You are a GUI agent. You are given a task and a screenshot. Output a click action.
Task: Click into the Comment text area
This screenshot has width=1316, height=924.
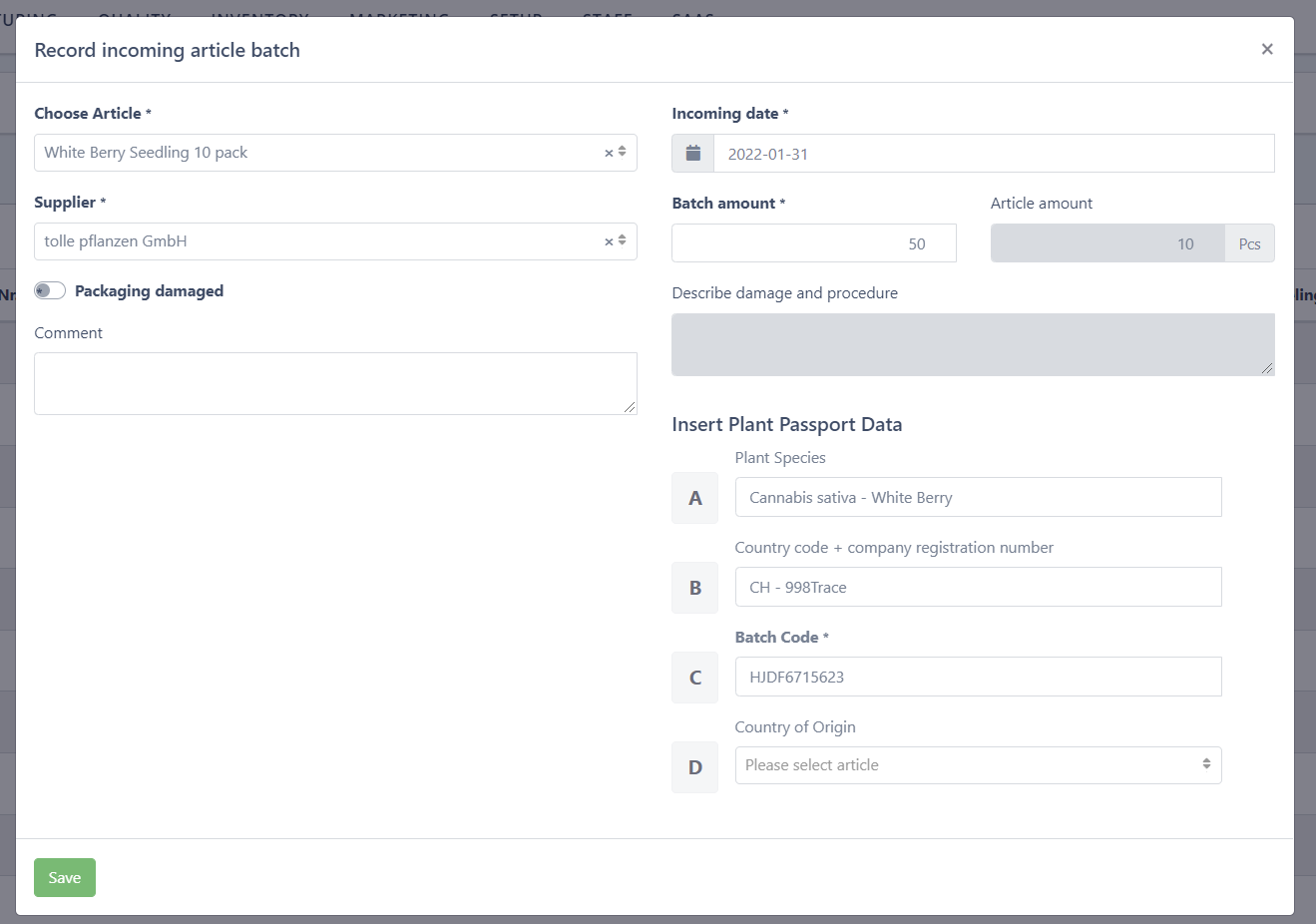tap(334, 383)
